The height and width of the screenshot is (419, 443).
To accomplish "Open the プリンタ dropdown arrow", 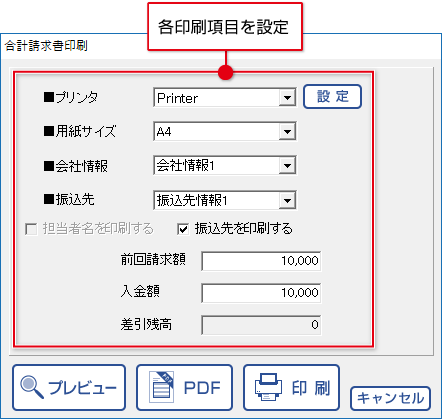I will [x=287, y=98].
